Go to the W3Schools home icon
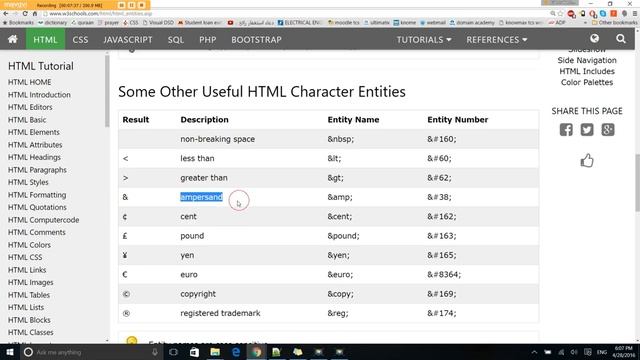The height and width of the screenshot is (360, 640). 13,39
